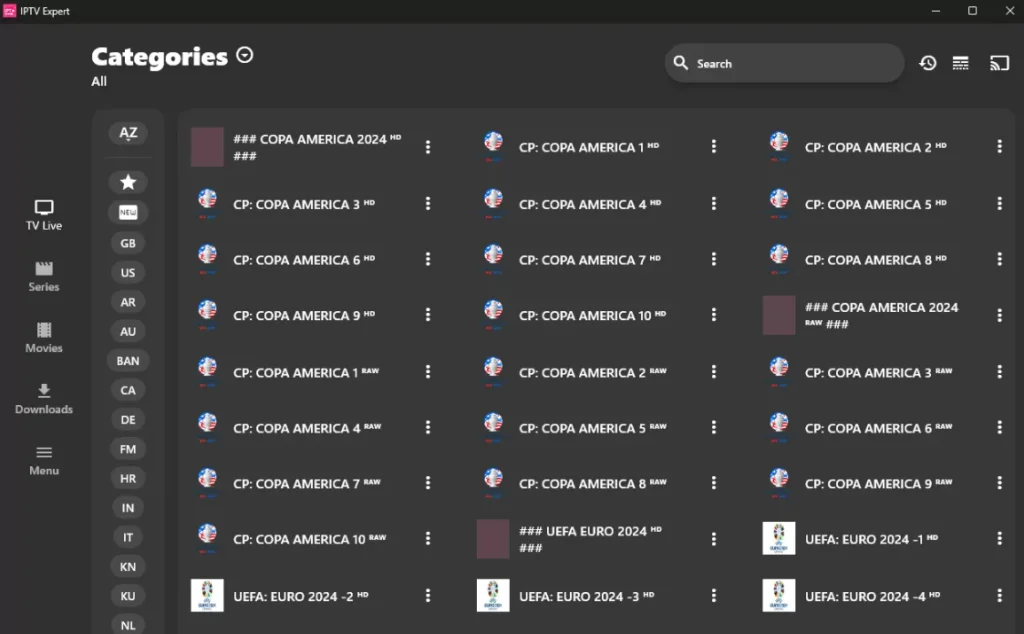This screenshot has height=634, width=1024.
Task: Expand the Categories dropdown
Action: pos(244,55)
